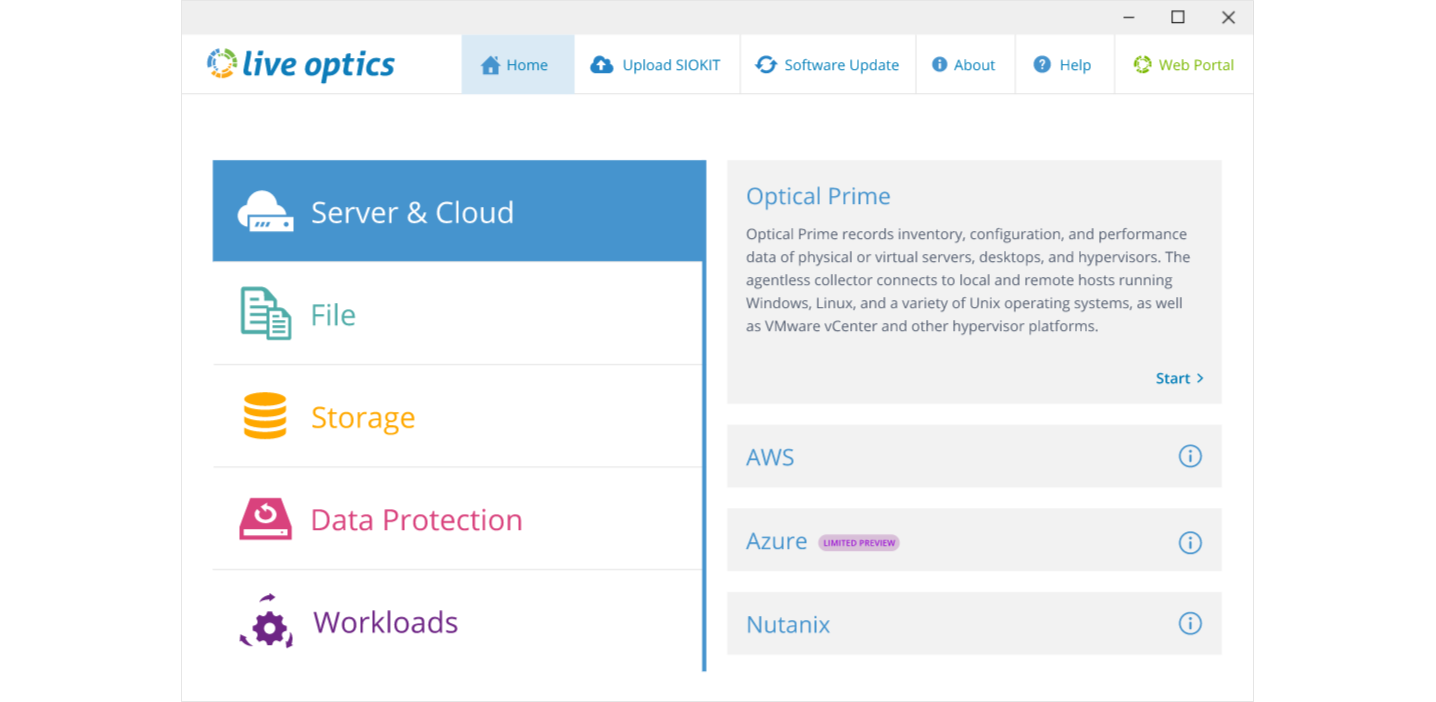Image resolution: width=1436 pixels, height=702 pixels.
Task: Click the Storage database stack icon
Action: coord(265,416)
